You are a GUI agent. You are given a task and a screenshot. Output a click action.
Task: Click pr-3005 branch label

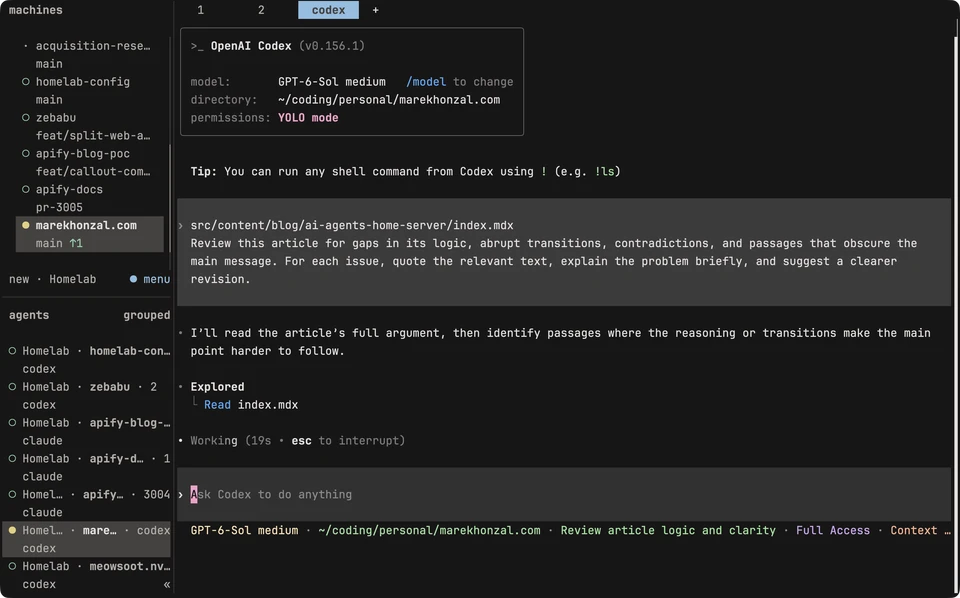coord(59,207)
